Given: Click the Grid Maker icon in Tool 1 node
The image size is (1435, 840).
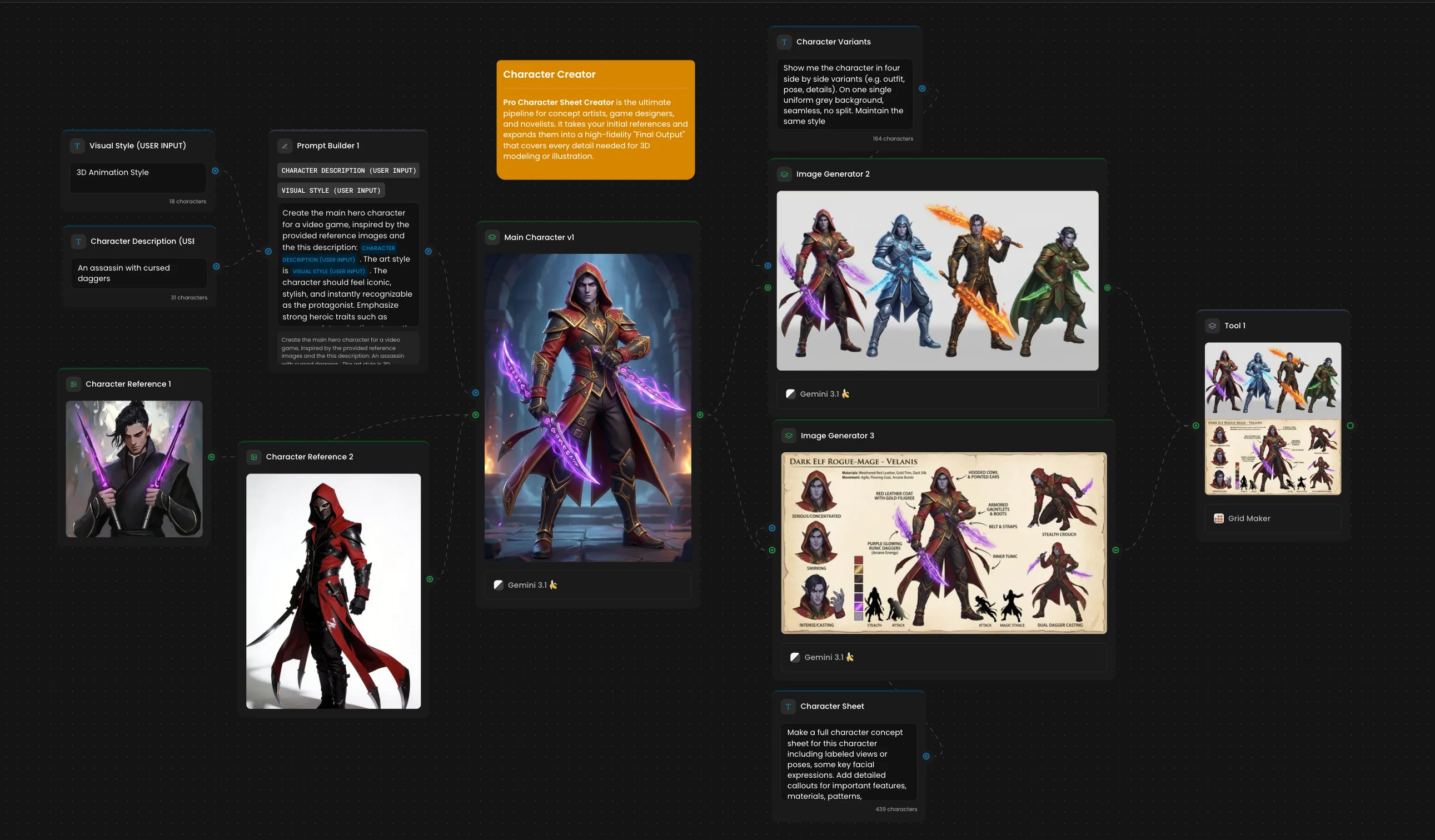Looking at the screenshot, I should 1219,518.
